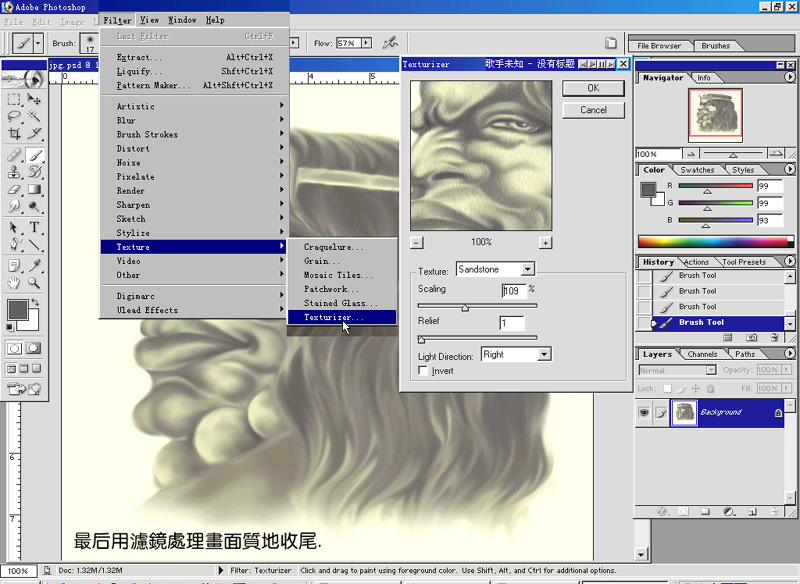Open the Flow percentage arrow
Screen dimensions: 800x584
click(x=367, y=43)
